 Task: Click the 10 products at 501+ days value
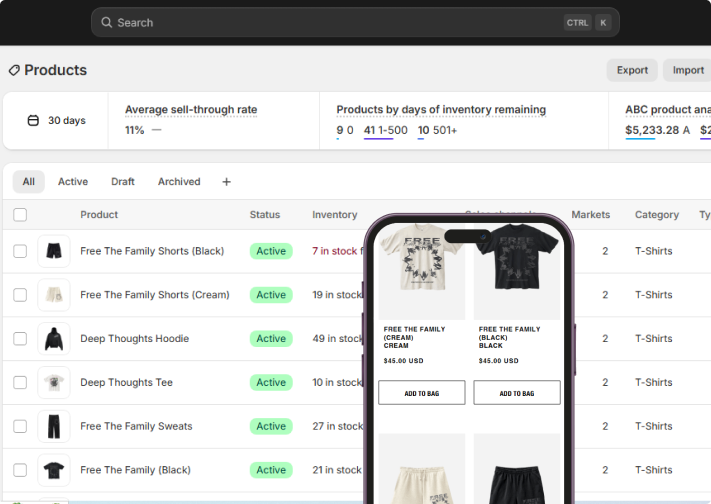click(x=437, y=130)
